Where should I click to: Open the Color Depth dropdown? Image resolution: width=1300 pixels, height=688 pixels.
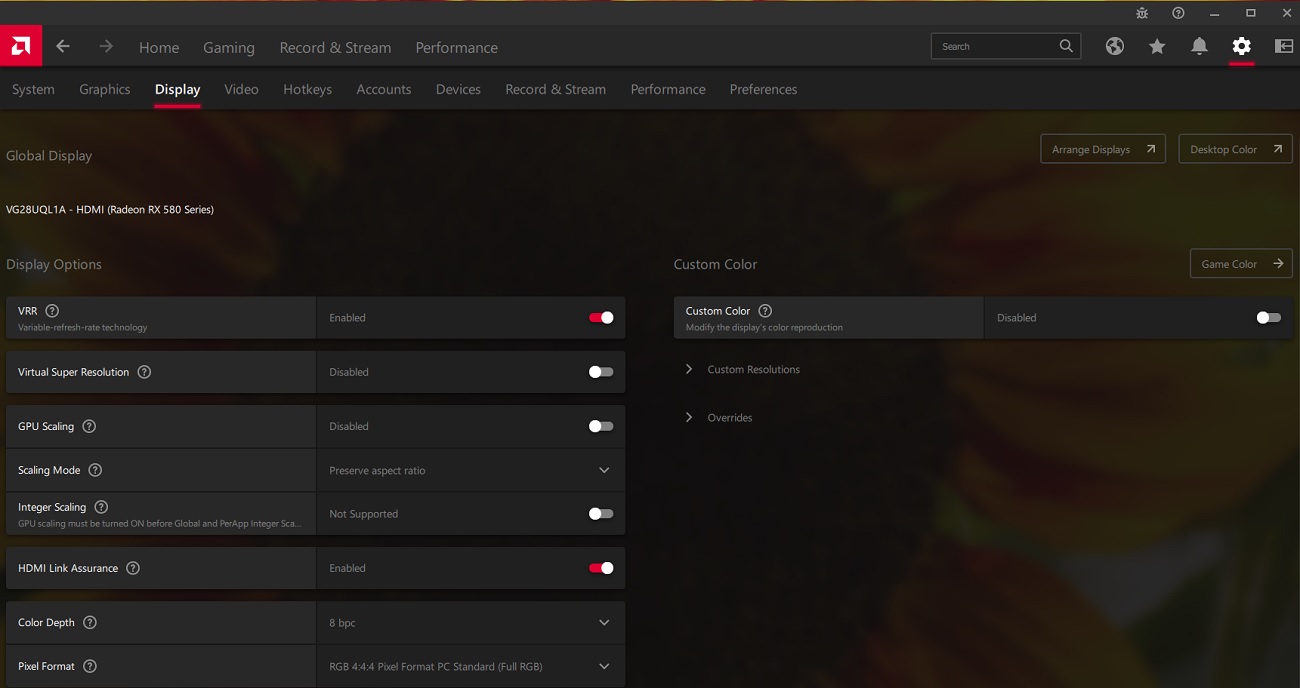tap(471, 622)
